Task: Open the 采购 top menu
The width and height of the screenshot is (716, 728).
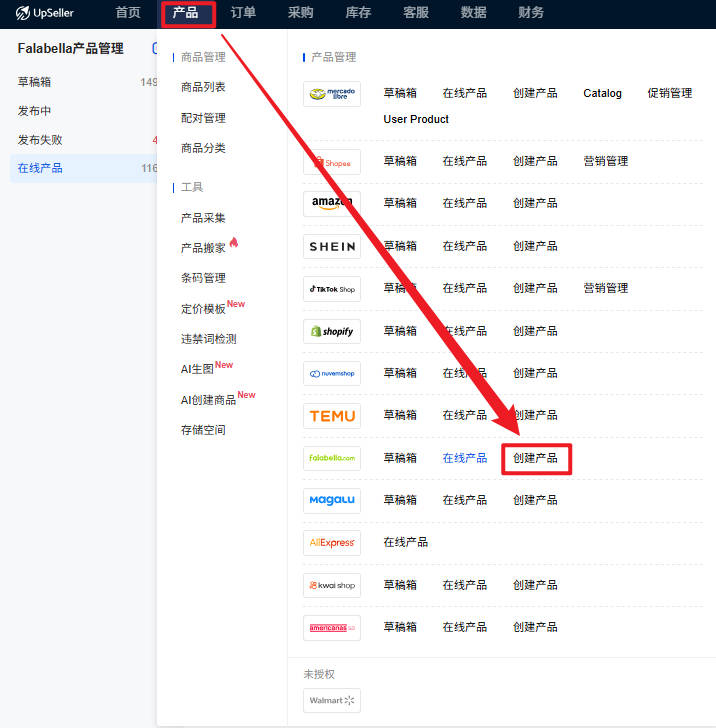Action: pyautogui.click(x=301, y=13)
